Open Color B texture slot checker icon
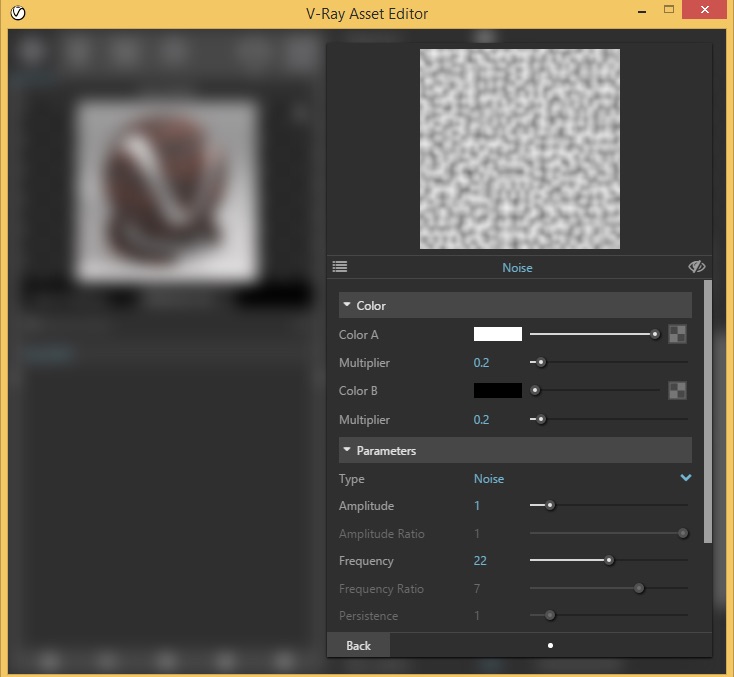The width and height of the screenshot is (734, 677). pyautogui.click(x=677, y=390)
